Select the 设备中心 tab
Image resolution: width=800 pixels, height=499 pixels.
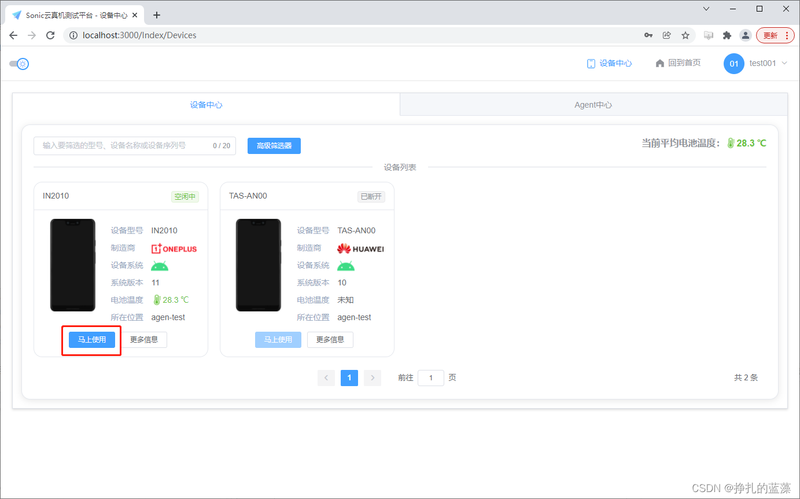click(206, 105)
